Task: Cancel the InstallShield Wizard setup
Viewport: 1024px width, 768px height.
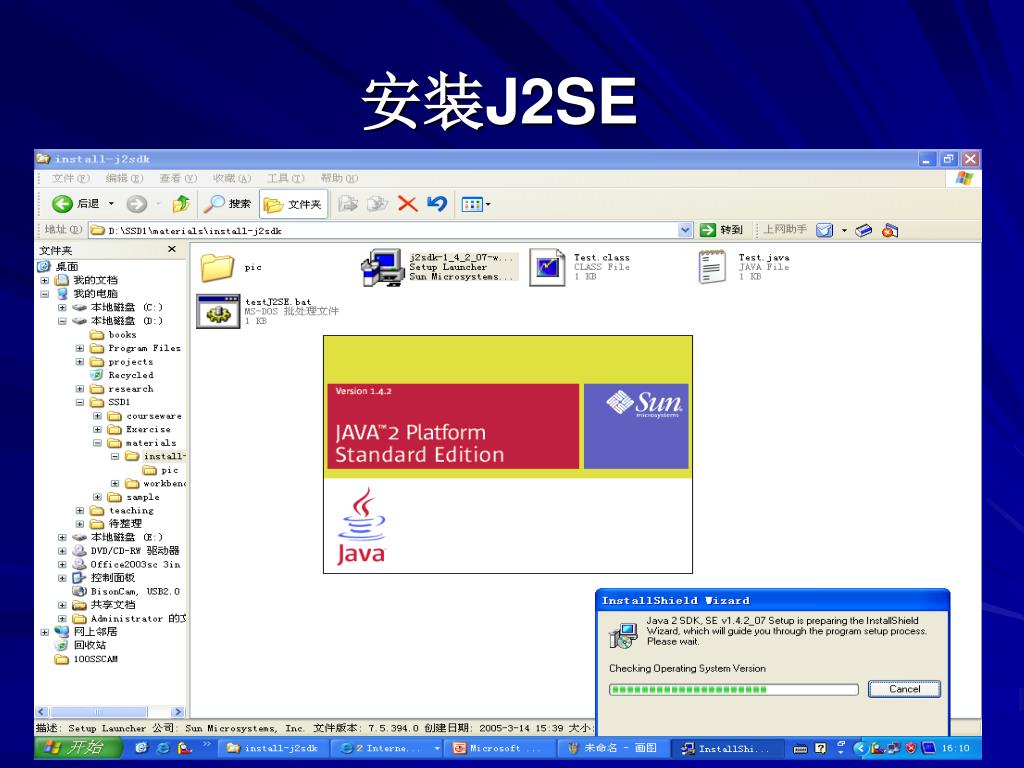Action: 904,689
